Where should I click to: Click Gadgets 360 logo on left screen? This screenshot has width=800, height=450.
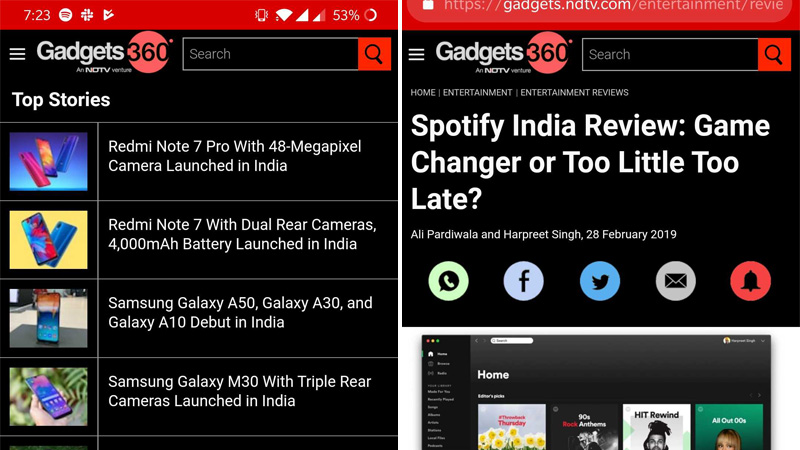tap(105, 53)
